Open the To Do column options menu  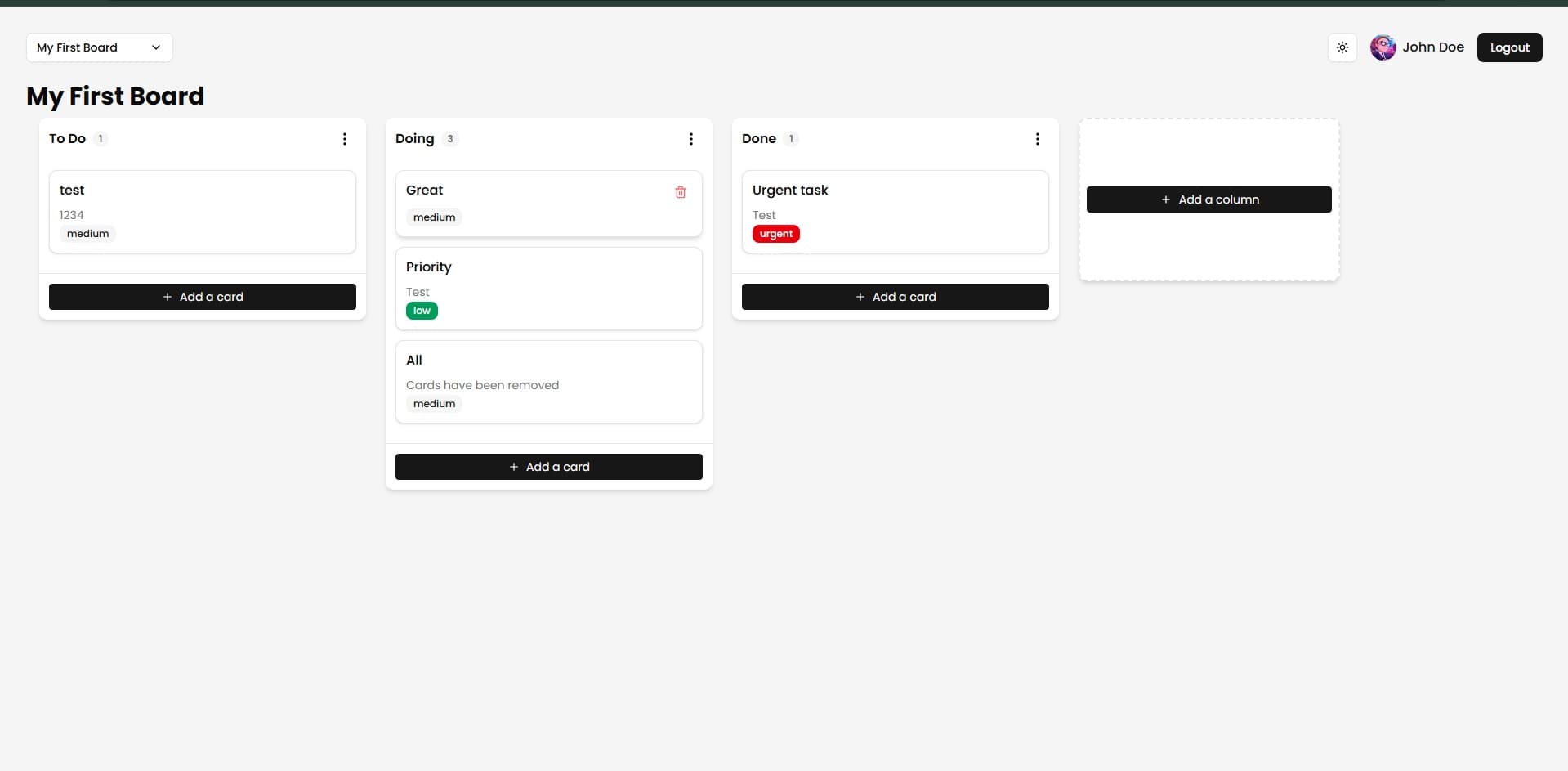[345, 139]
